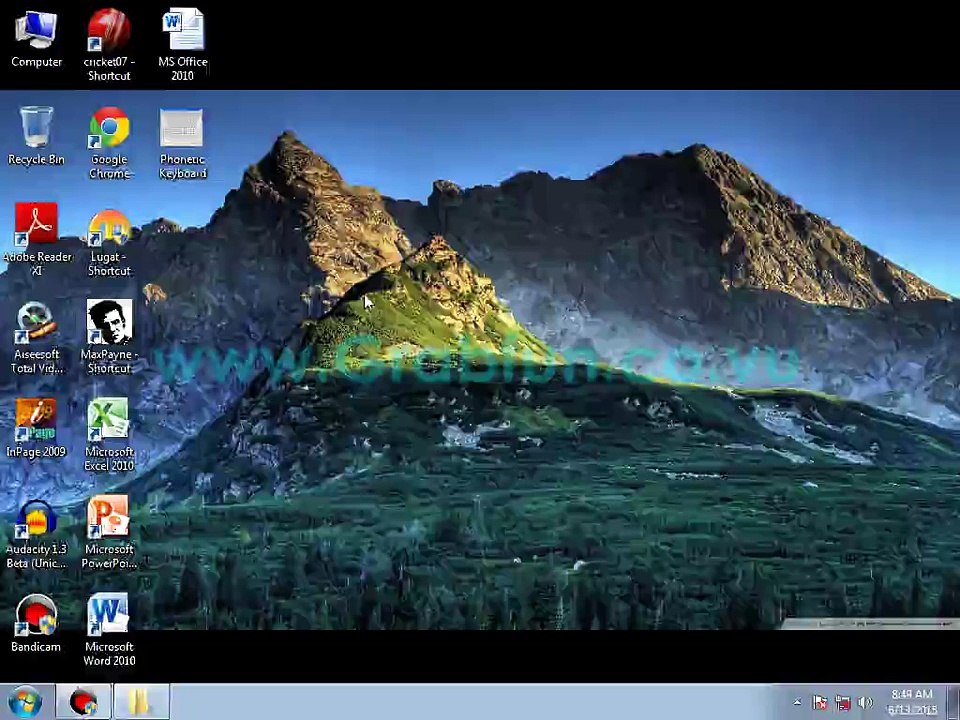Viewport: 960px width, 720px height.
Task: Select the Phonetic Keyboard icon
Action: point(182,143)
